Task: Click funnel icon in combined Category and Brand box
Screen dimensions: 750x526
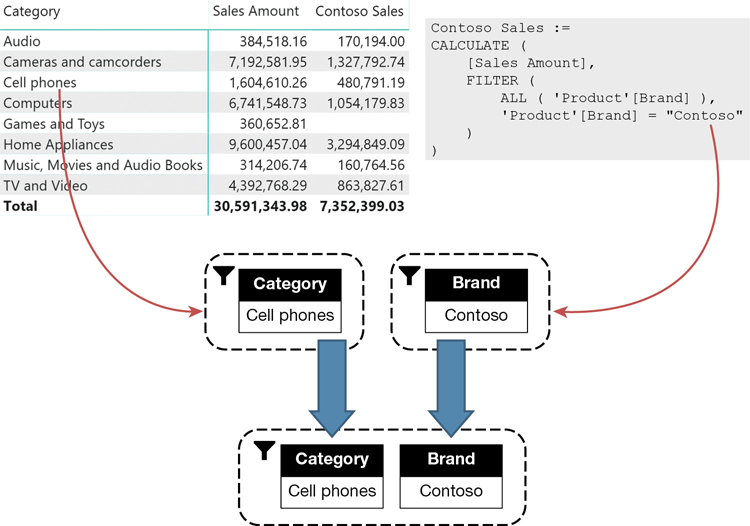Action: tap(265, 450)
